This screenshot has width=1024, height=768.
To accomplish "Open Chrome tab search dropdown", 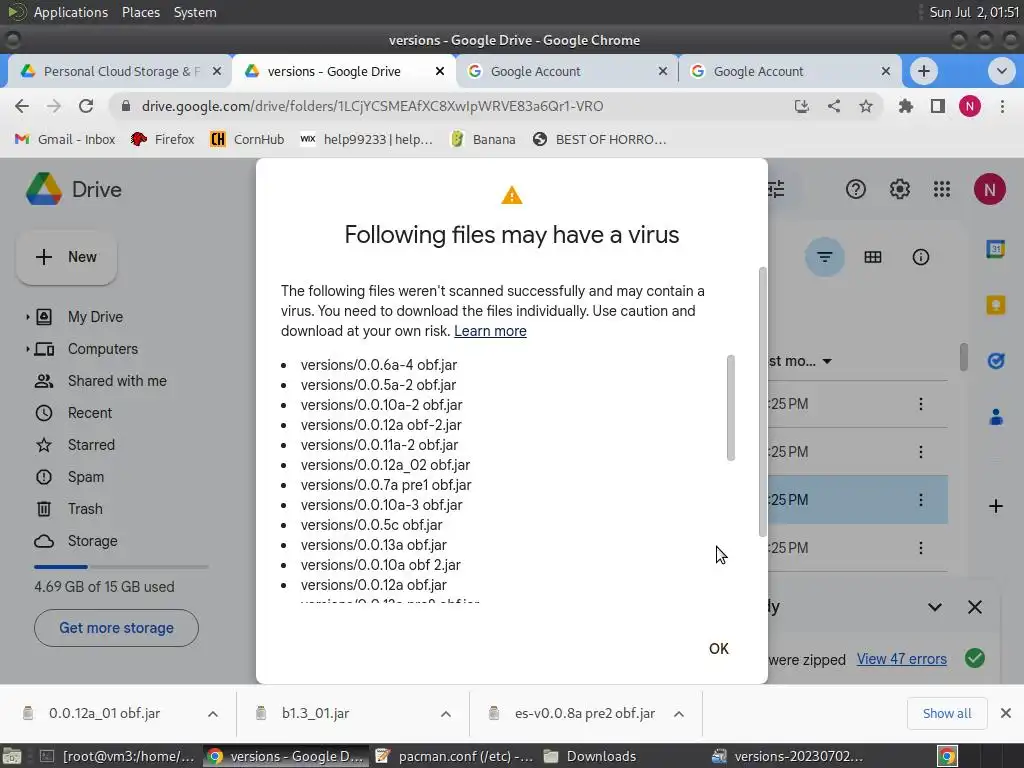I will click(x=1000, y=71).
